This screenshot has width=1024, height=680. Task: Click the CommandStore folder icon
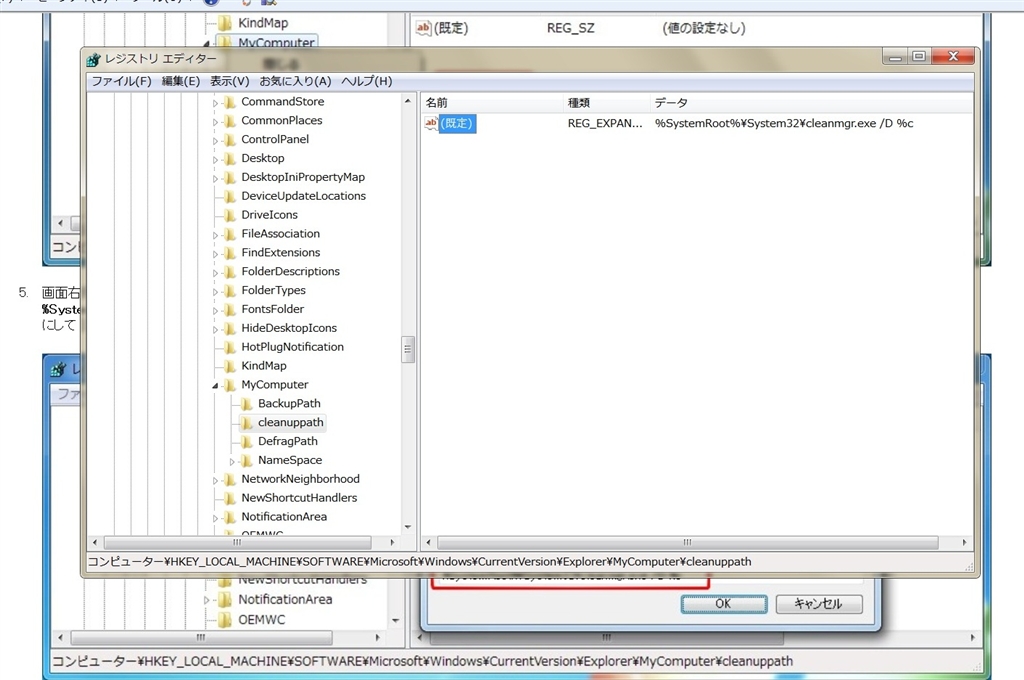click(229, 102)
